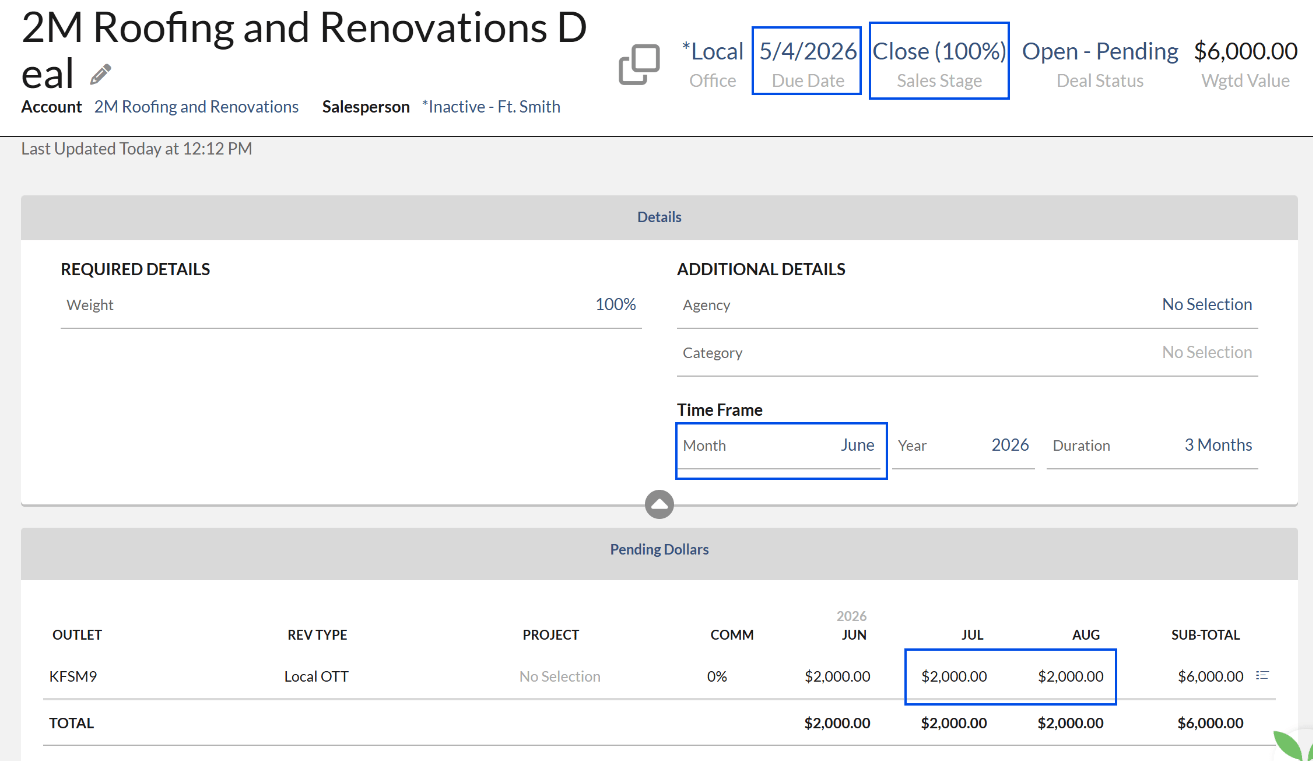Edit the KFSM9 JUL amount $2,000.00
The height and width of the screenshot is (761, 1313).
(x=954, y=677)
